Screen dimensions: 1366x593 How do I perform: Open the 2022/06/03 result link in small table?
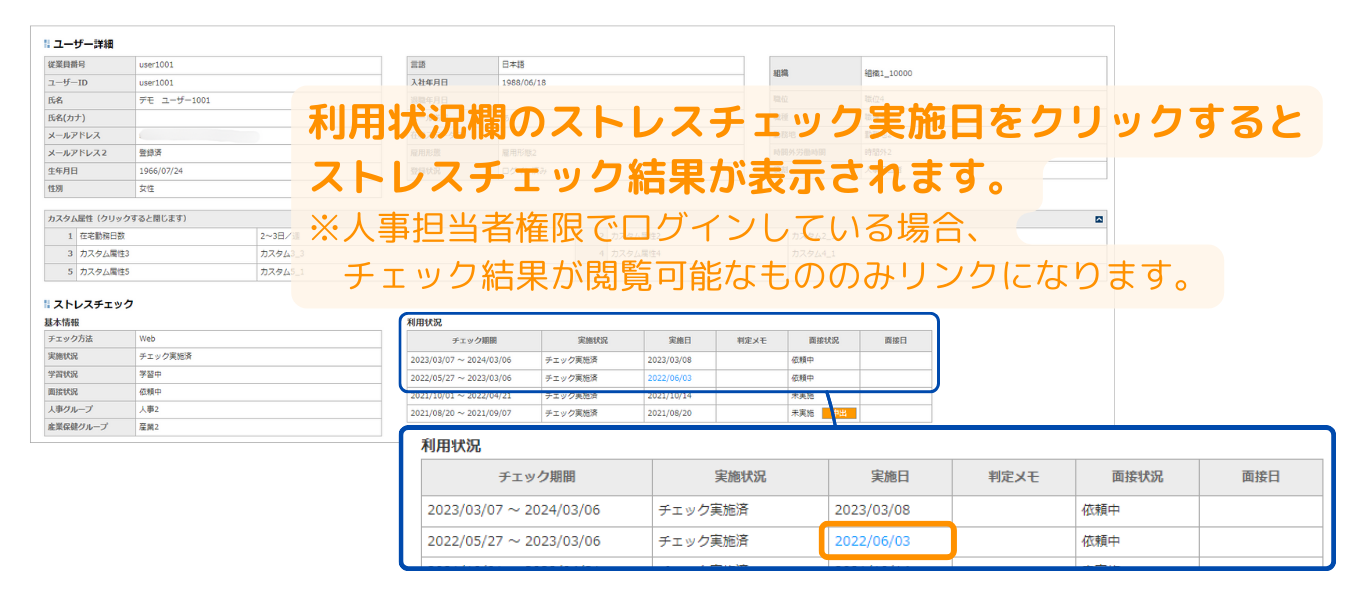(669, 378)
